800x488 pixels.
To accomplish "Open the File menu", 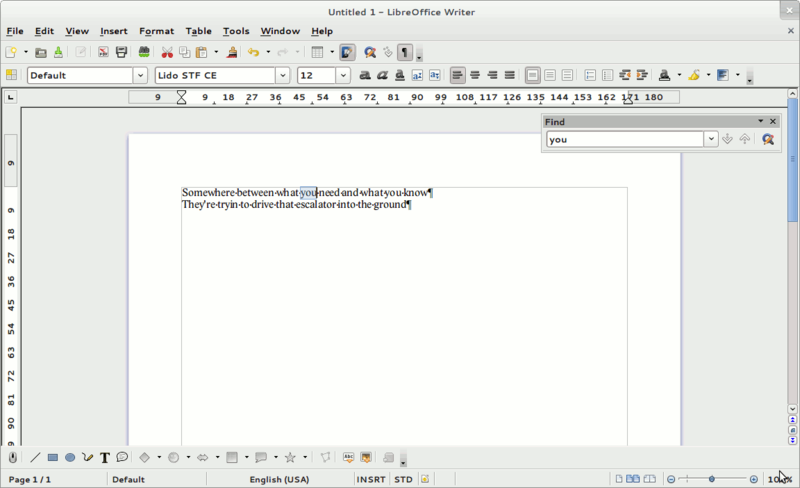I will pos(15,31).
